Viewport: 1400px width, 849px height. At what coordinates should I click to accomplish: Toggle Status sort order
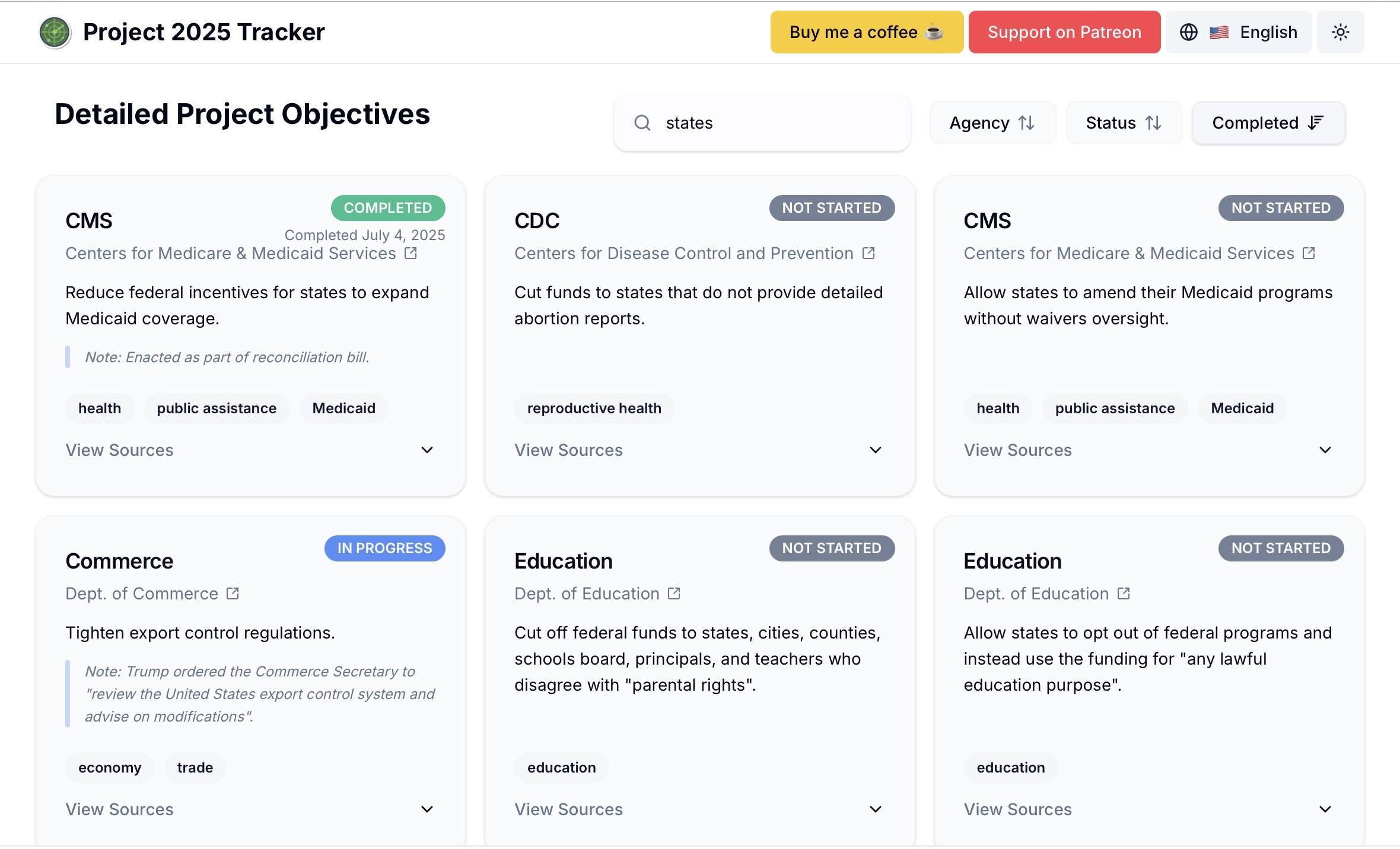click(1124, 123)
